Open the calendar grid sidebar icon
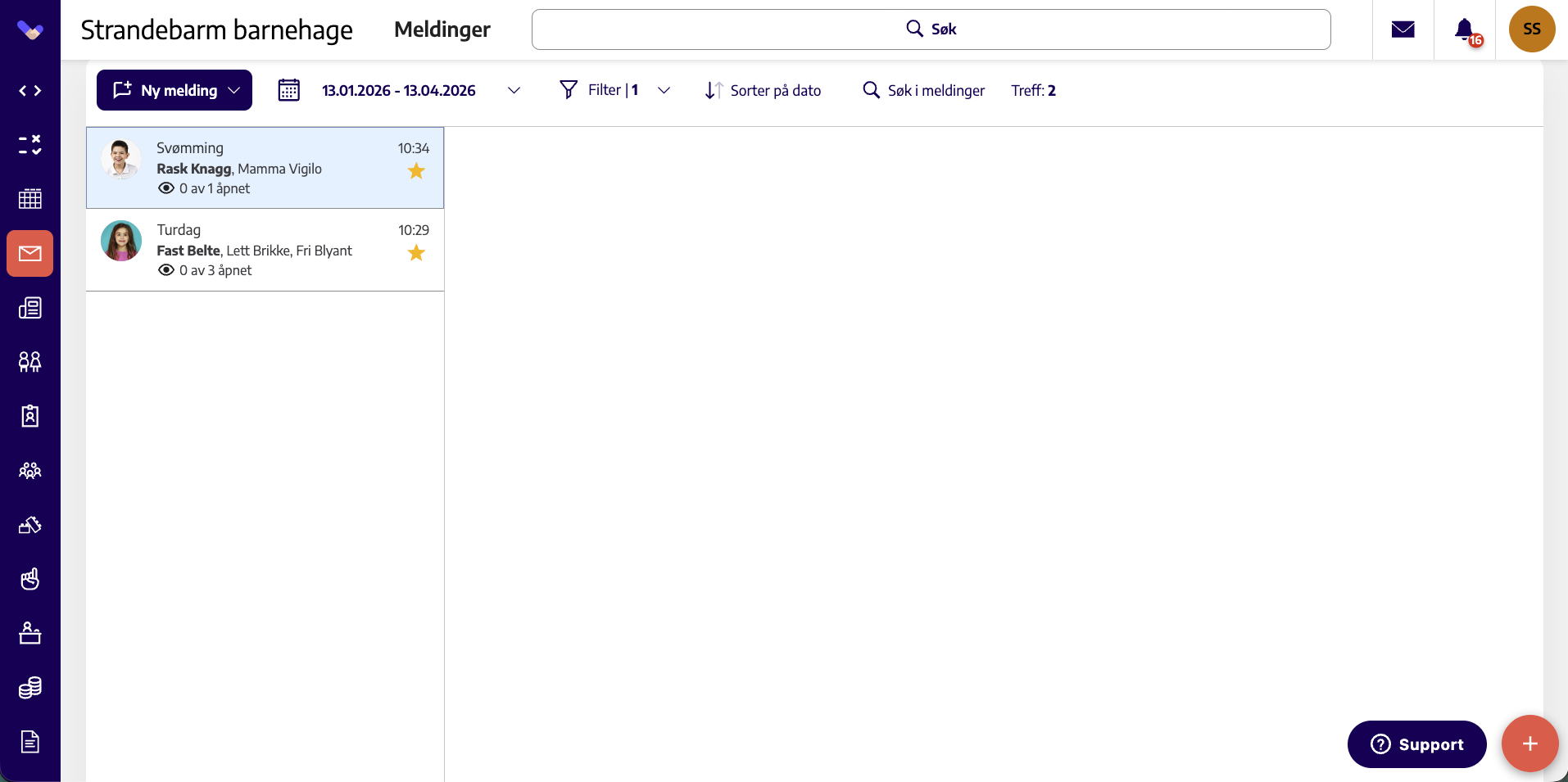1568x782 pixels. click(30, 199)
